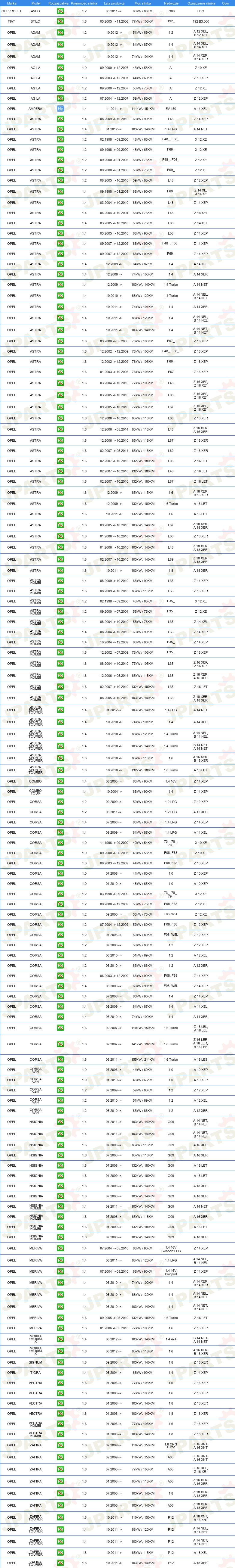Click the SIGNUM model cell
Image resolution: width=235 pixels, height=1568 pixels.
point(36,1362)
